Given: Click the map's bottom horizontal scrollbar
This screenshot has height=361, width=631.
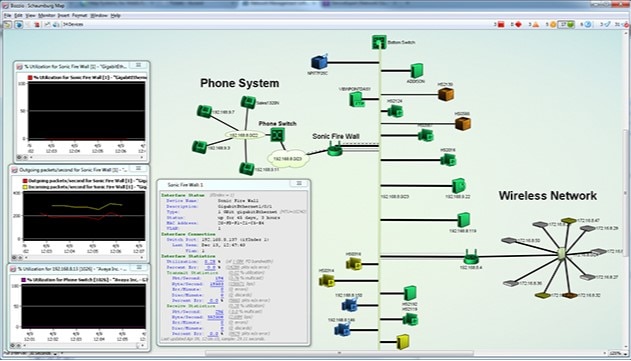Looking at the screenshot, I should pyautogui.click(x=339, y=353).
